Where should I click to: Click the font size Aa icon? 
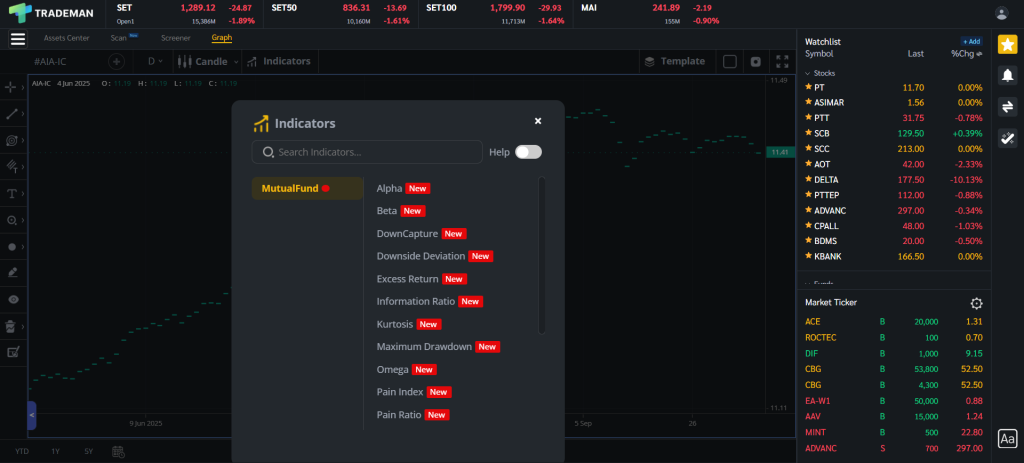coord(1007,438)
